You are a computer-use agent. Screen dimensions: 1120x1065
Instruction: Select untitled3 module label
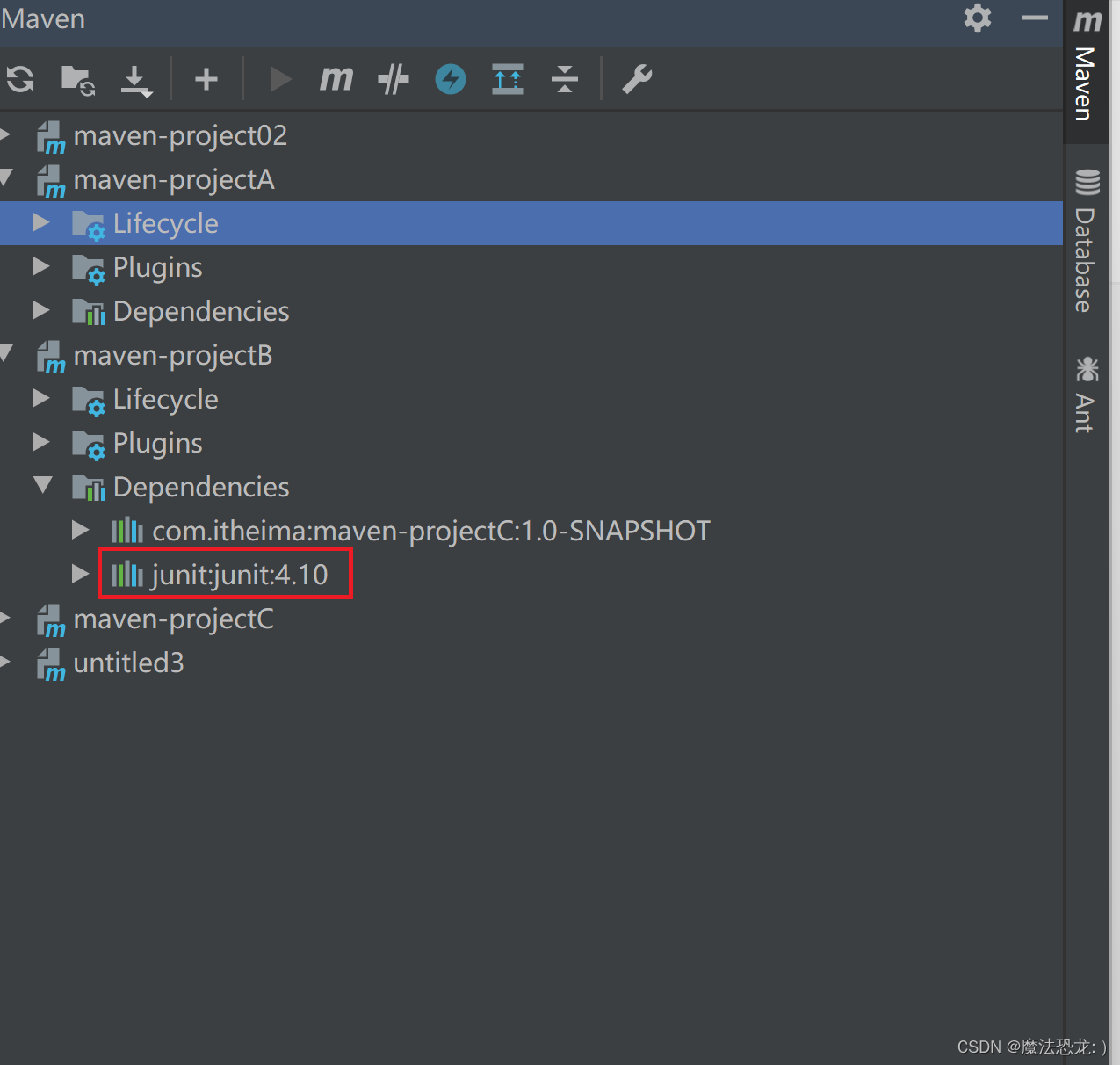(129, 663)
